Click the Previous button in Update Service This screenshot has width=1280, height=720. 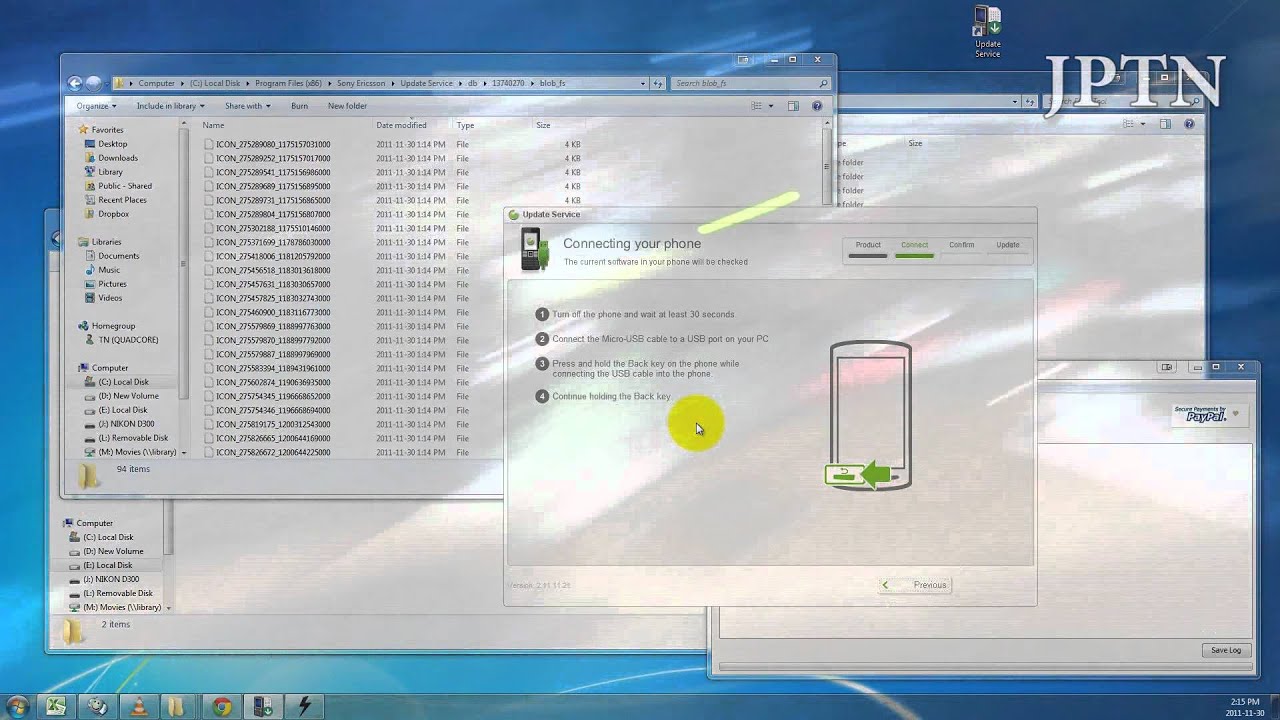pos(916,585)
